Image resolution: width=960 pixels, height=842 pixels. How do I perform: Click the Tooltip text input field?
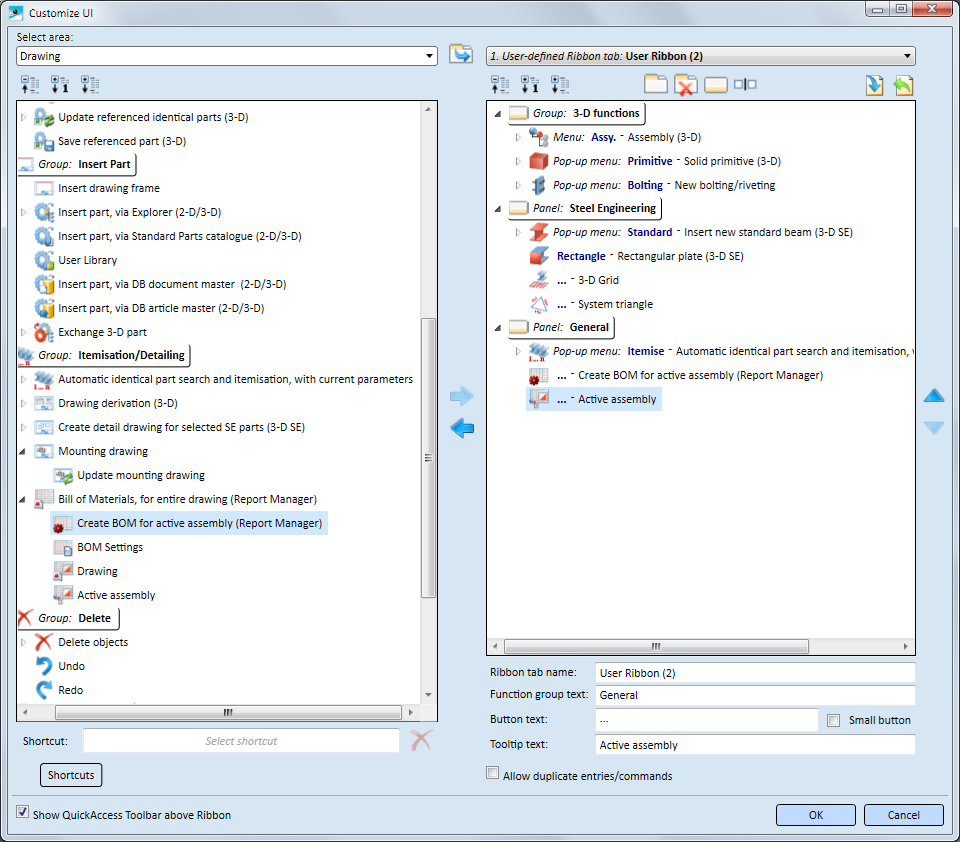[755, 745]
